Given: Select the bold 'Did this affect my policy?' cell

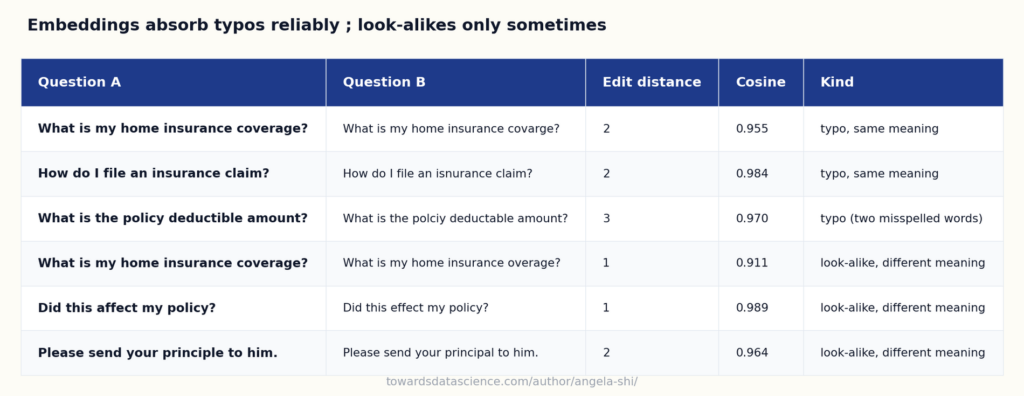Looking at the screenshot, I should (174, 308).
